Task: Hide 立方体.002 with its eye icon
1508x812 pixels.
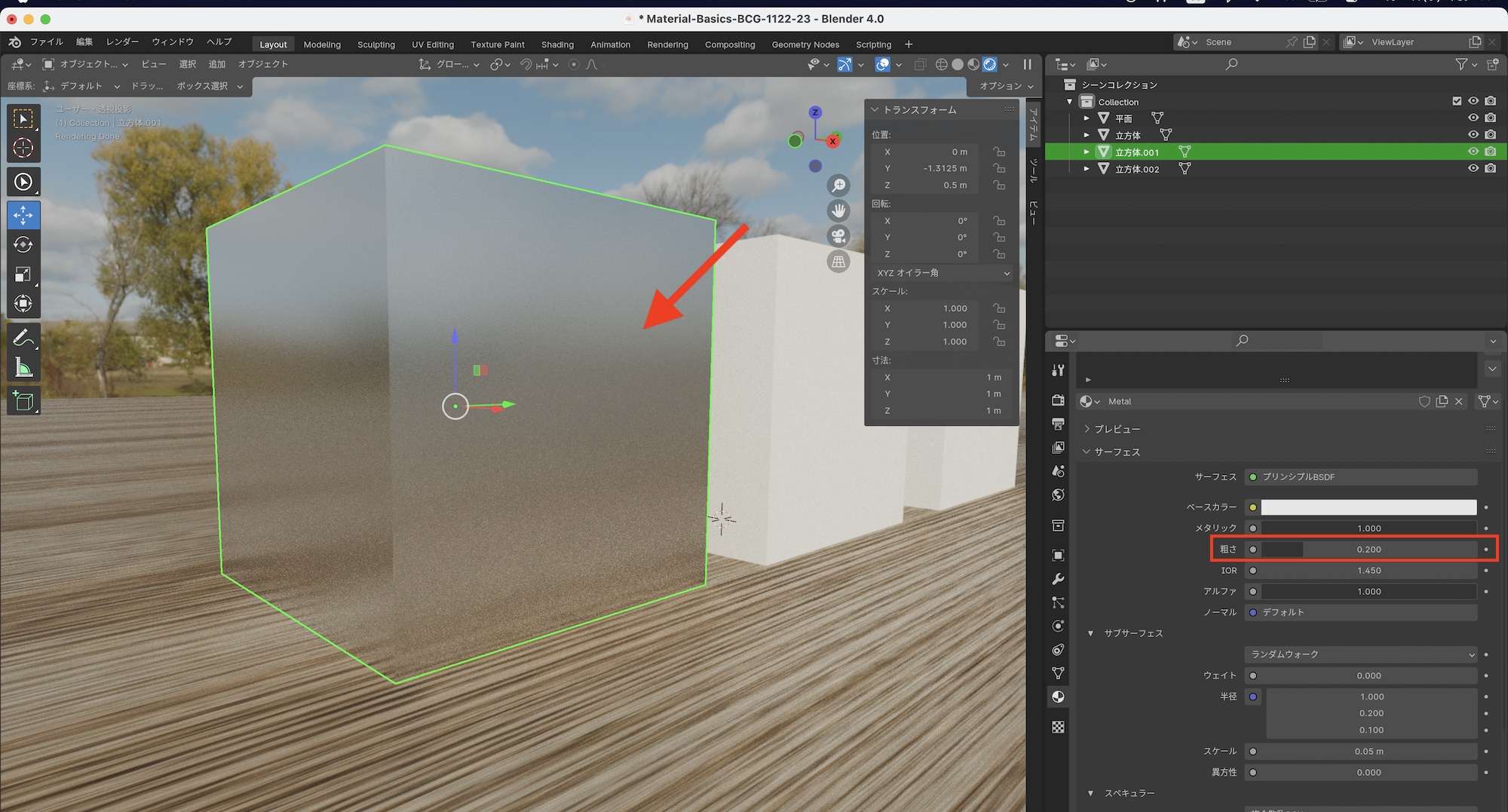Action: tap(1473, 168)
